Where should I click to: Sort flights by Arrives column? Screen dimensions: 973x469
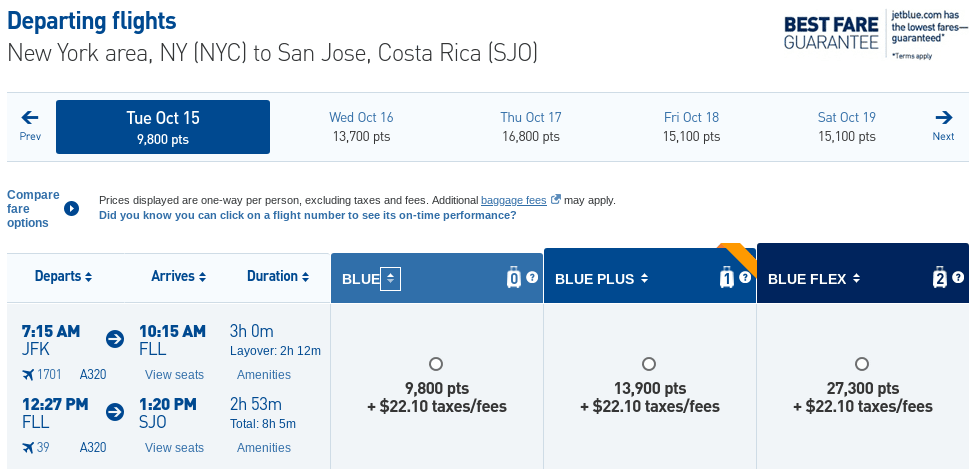tap(179, 276)
